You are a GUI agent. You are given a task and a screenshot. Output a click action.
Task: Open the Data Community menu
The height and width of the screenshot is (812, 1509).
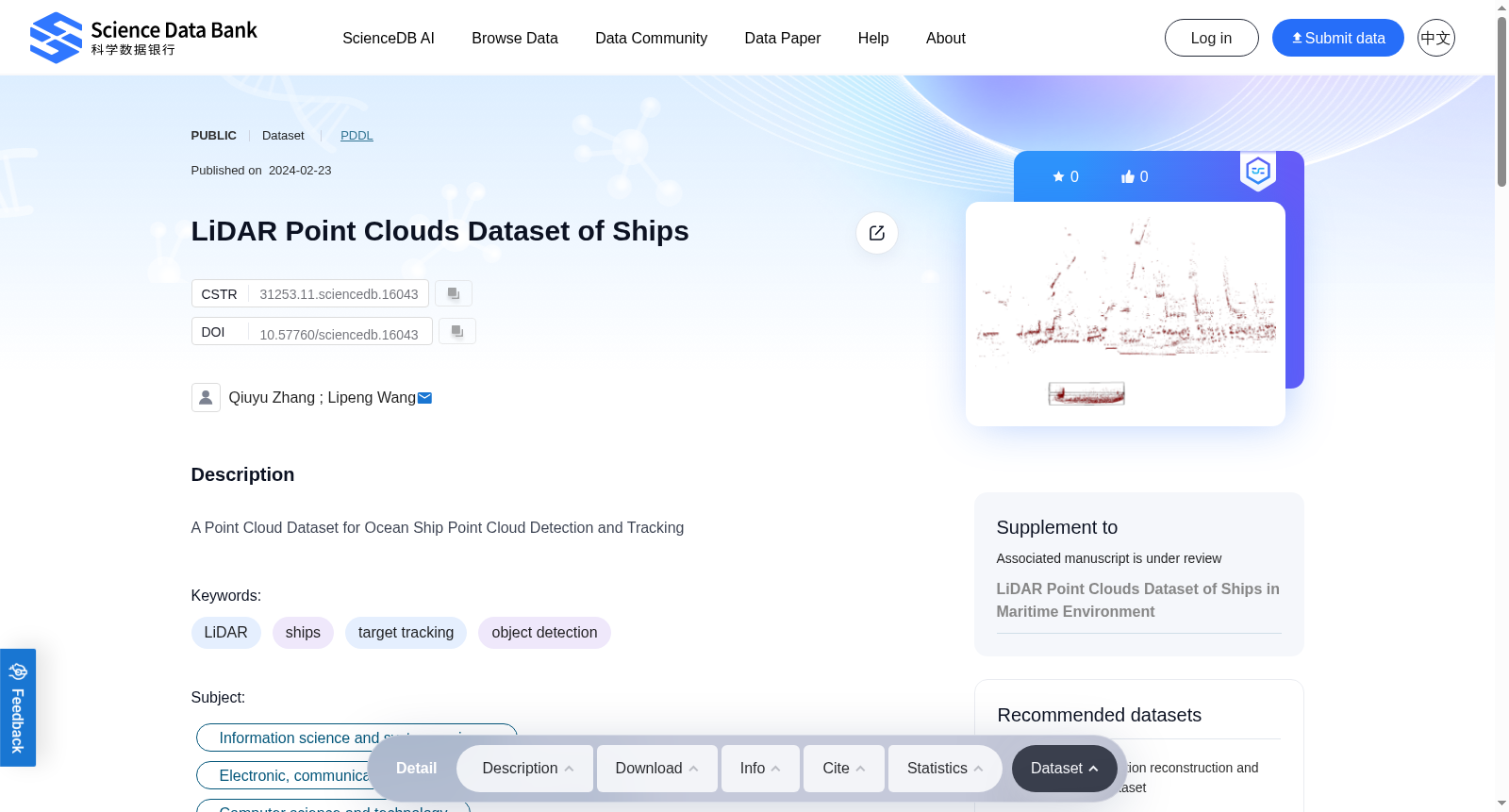coord(651,38)
